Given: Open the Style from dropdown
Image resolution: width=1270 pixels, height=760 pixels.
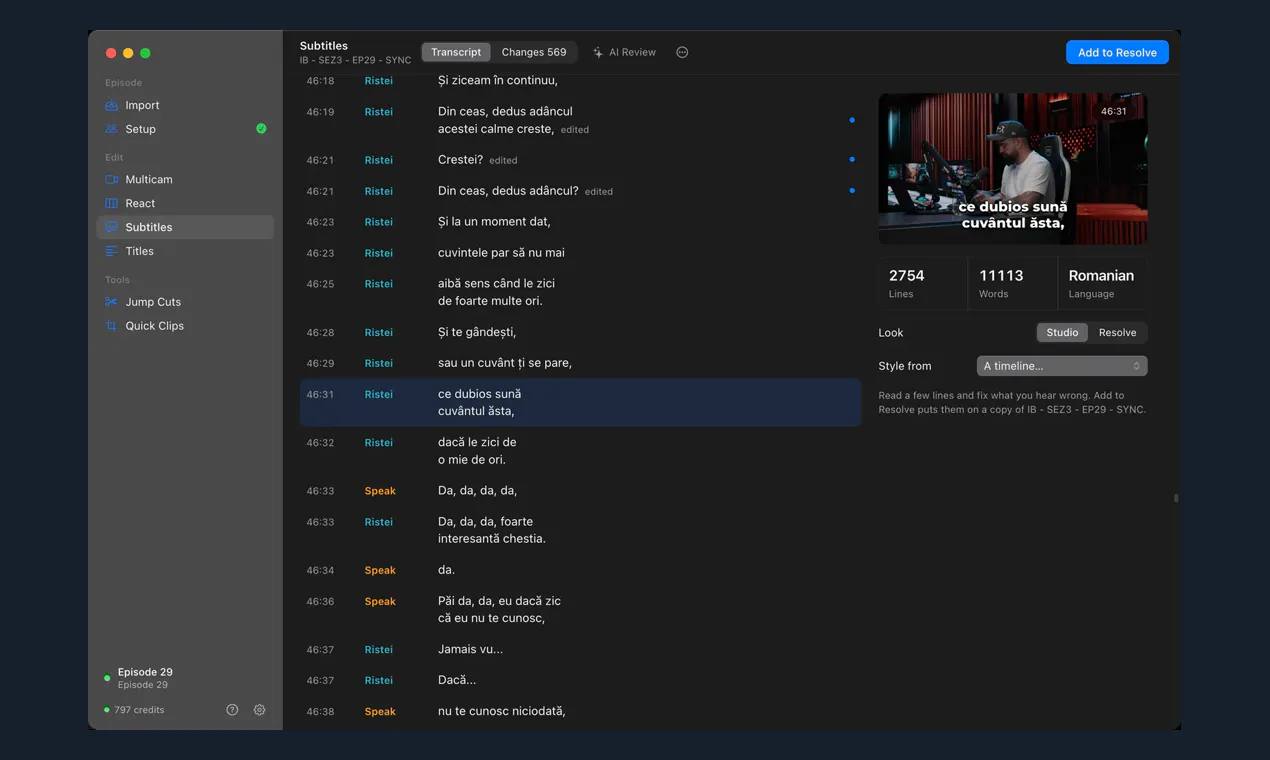Looking at the screenshot, I should 1062,366.
